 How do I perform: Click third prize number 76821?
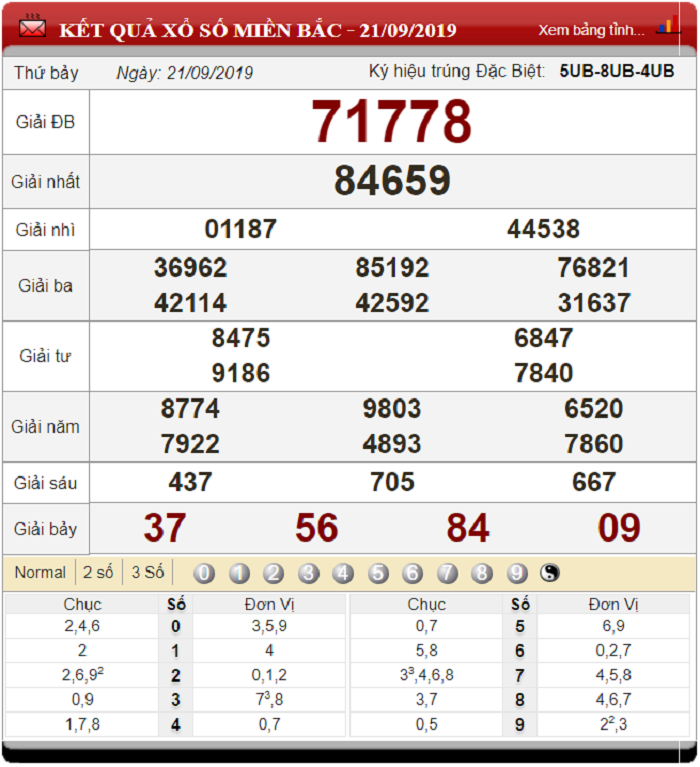[594, 268]
